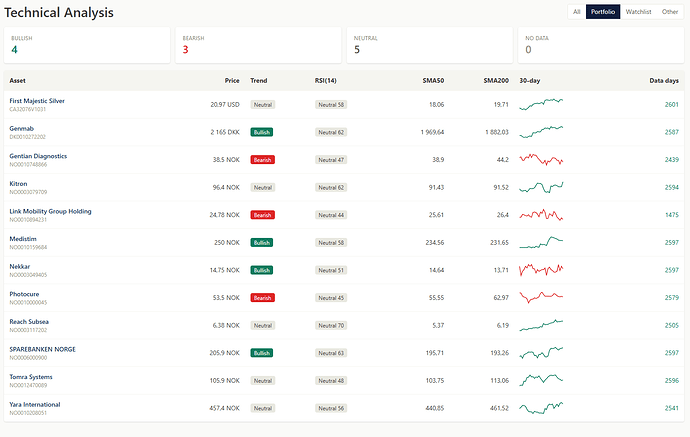Open the Genmab asset link
The height and width of the screenshot is (437, 690).
22,129
